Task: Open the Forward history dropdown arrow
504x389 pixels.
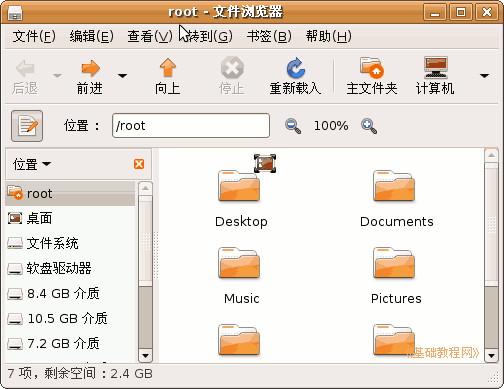Action: tap(122, 76)
